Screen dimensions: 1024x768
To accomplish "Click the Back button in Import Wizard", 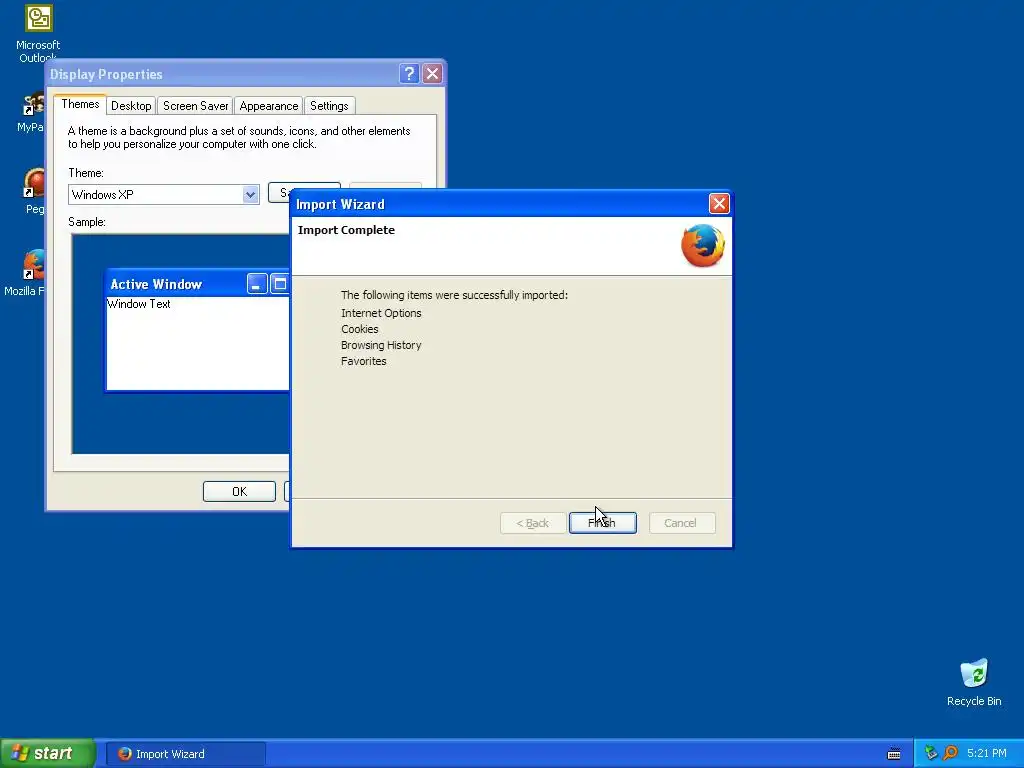I will (533, 523).
